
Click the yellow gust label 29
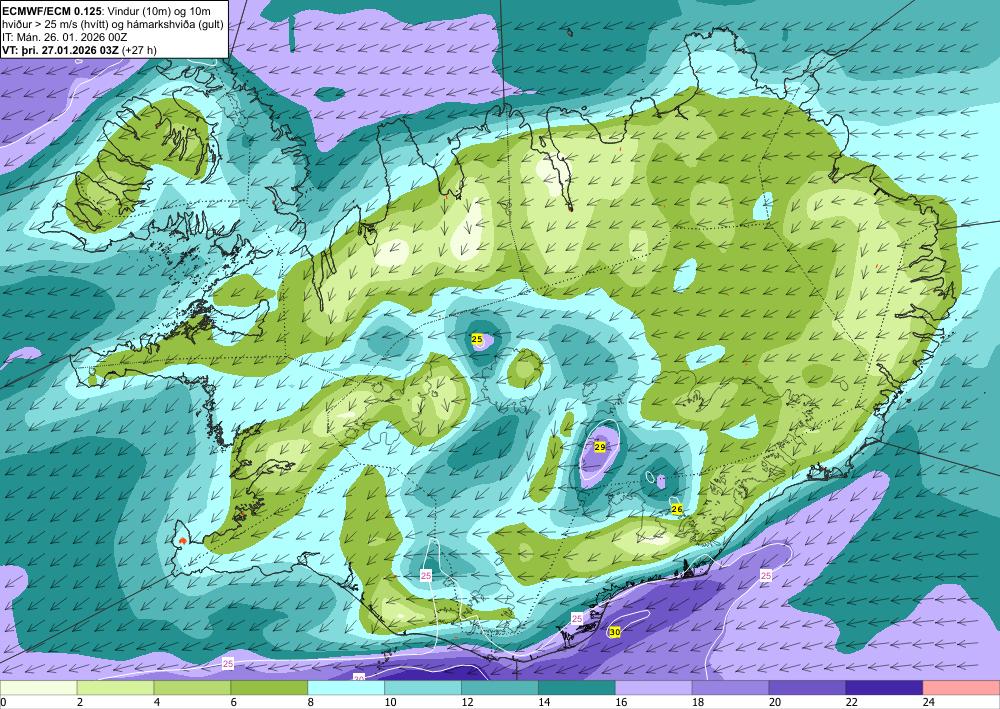[x=599, y=447]
